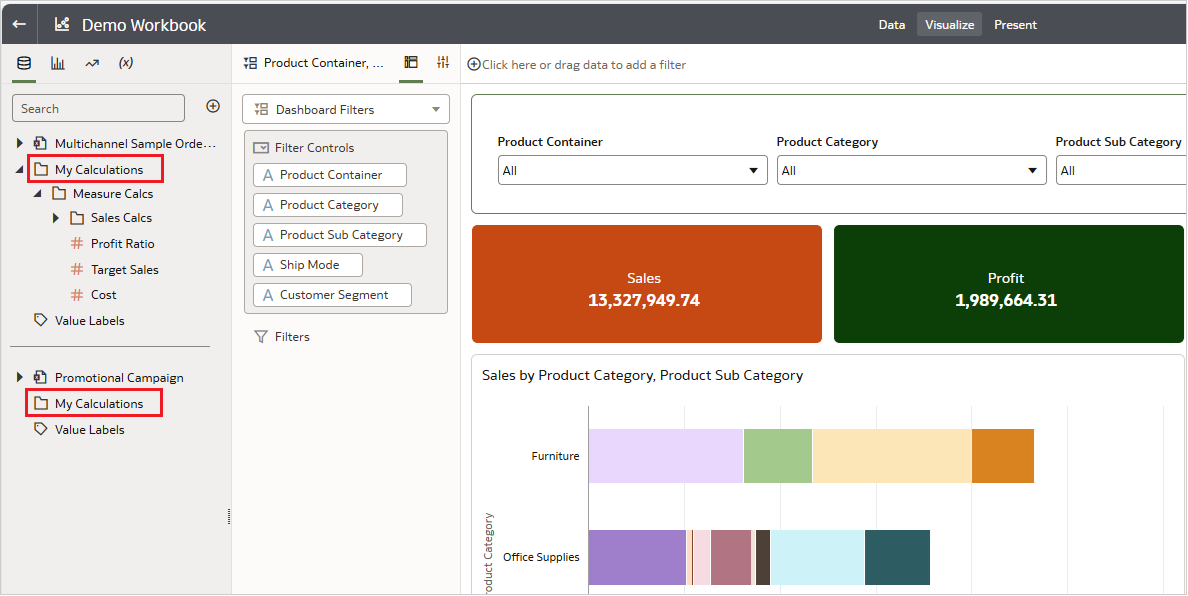The image size is (1188, 596).
Task: Click the workbook chart logo beside Demo Workbook
Action: [61, 23]
